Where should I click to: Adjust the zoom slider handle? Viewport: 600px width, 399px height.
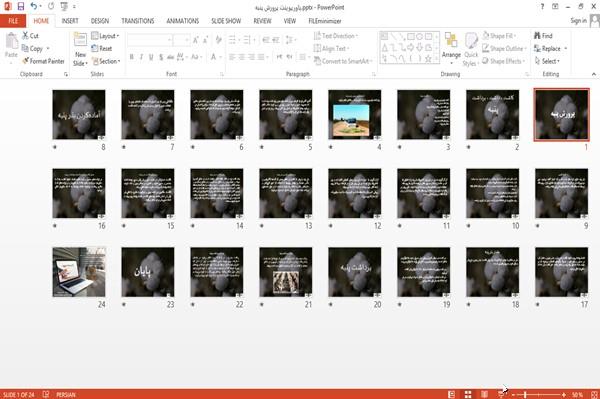pyautogui.click(x=526, y=394)
